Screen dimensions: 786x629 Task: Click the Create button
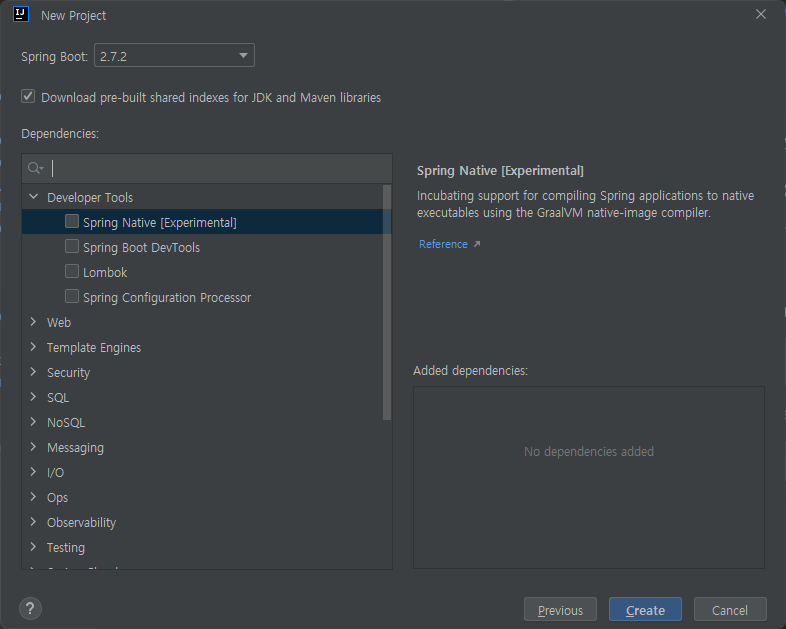click(645, 609)
